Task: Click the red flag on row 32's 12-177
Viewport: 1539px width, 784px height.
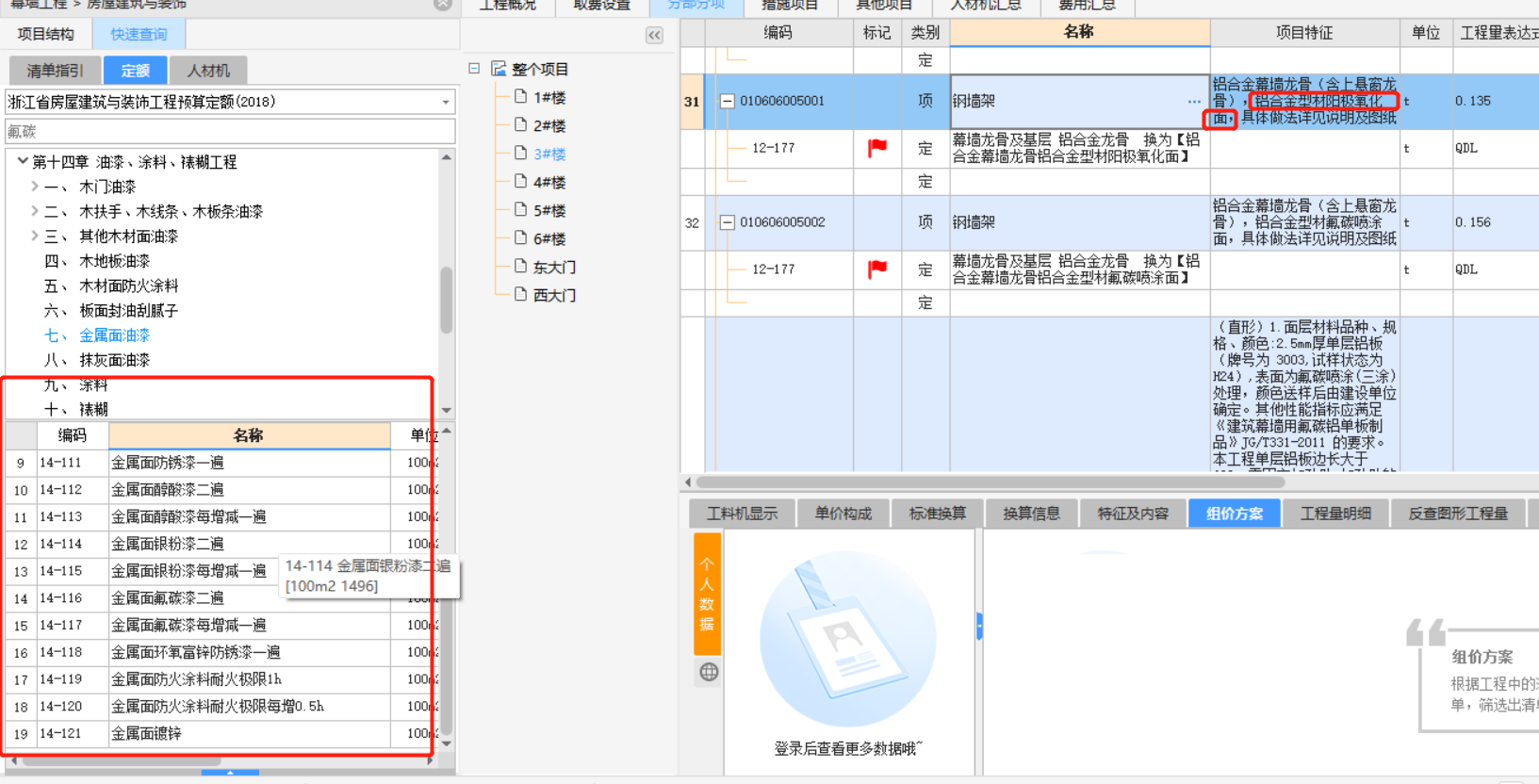Action: pos(877,269)
